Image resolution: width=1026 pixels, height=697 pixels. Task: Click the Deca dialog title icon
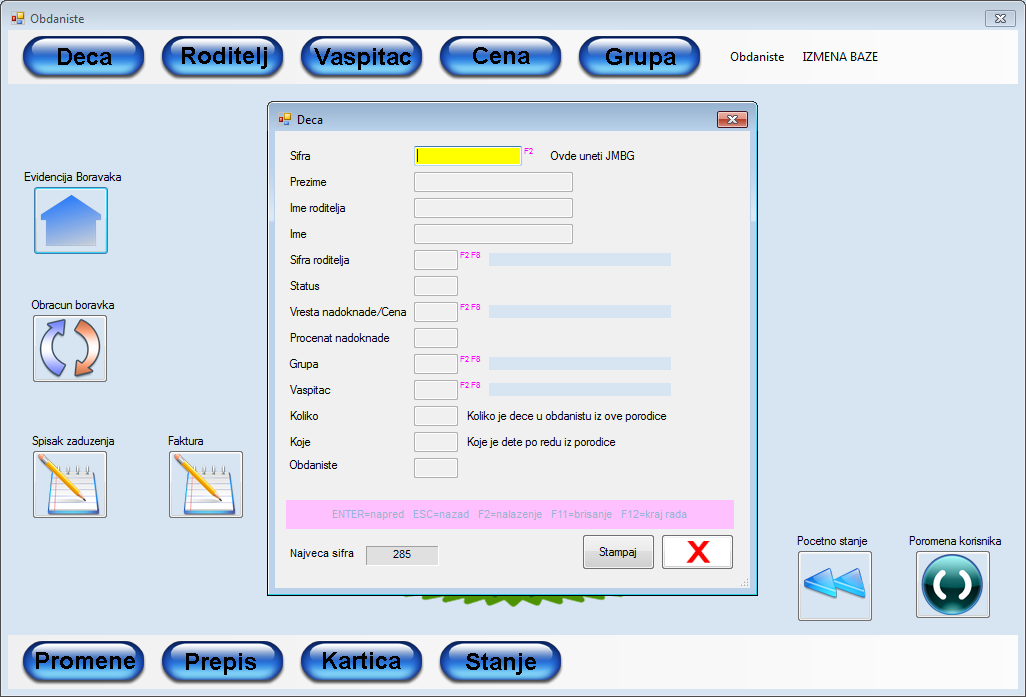click(x=285, y=119)
